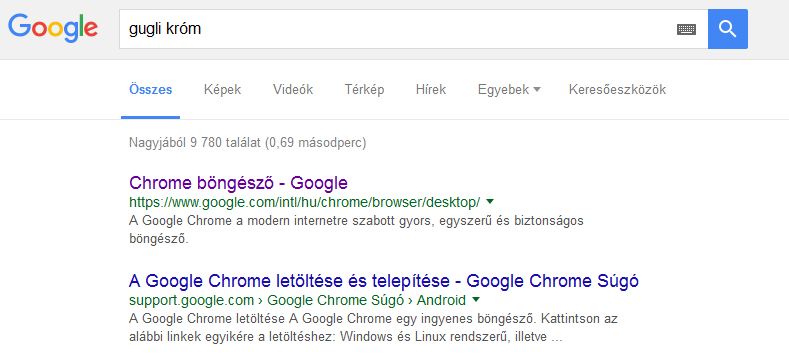This screenshot has height=362, width=789.
Task: Open the Videók tab
Action: click(293, 90)
